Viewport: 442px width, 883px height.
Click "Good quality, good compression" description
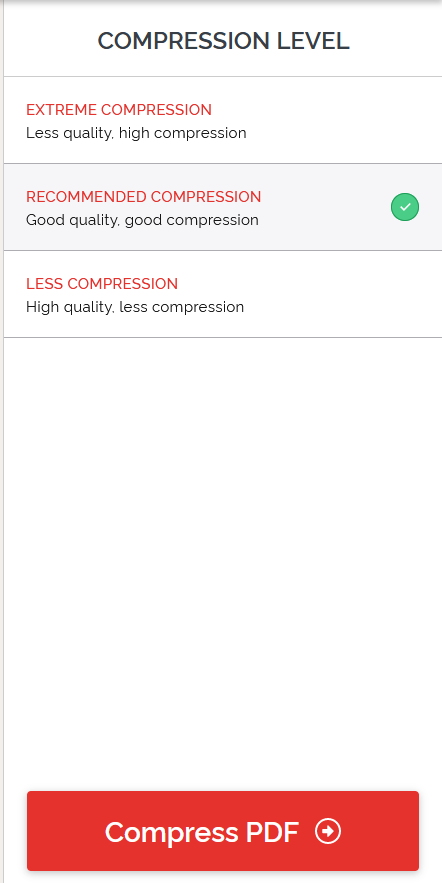142,220
